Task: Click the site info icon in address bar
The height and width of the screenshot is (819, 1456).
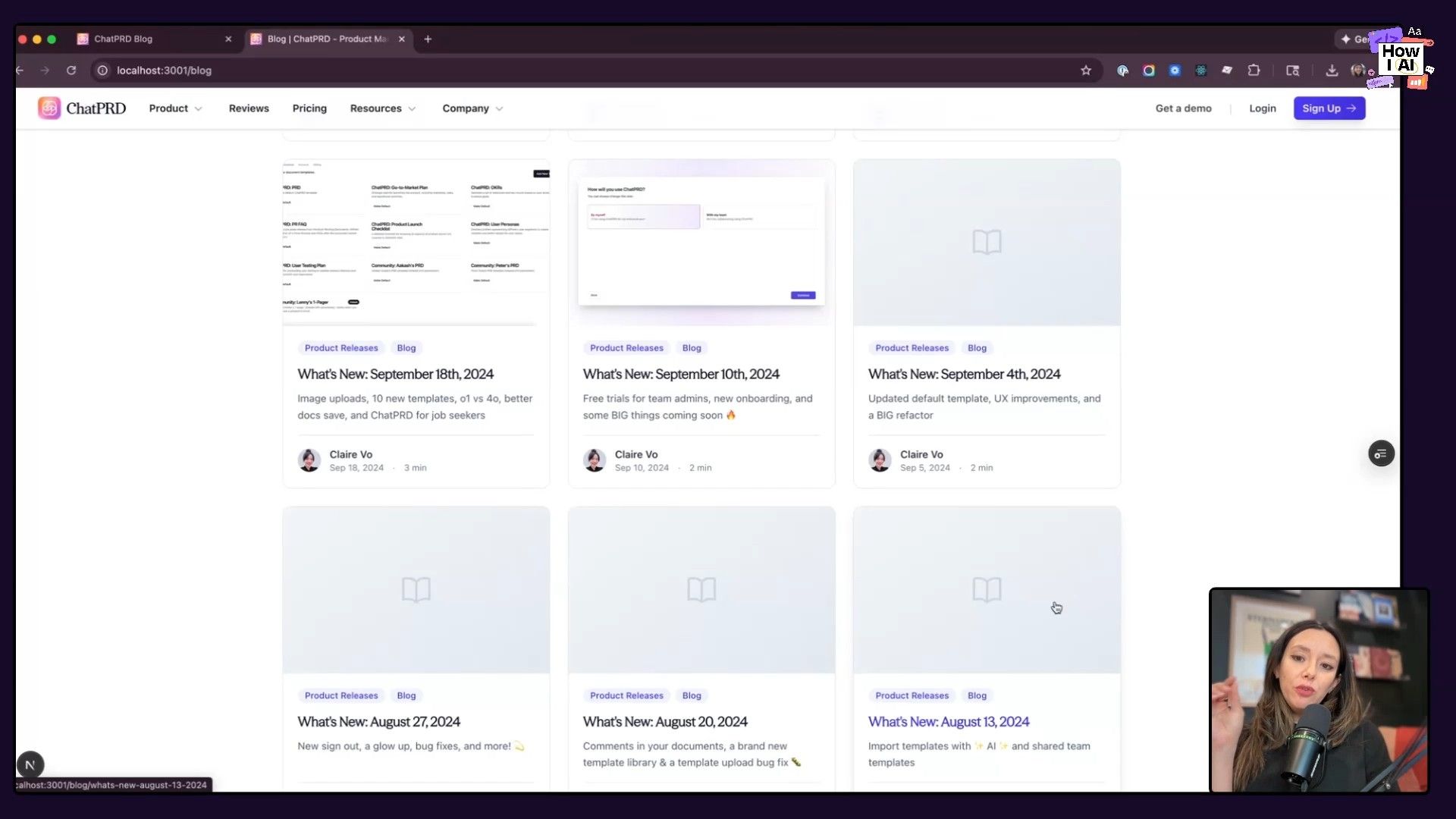Action: 102,71
